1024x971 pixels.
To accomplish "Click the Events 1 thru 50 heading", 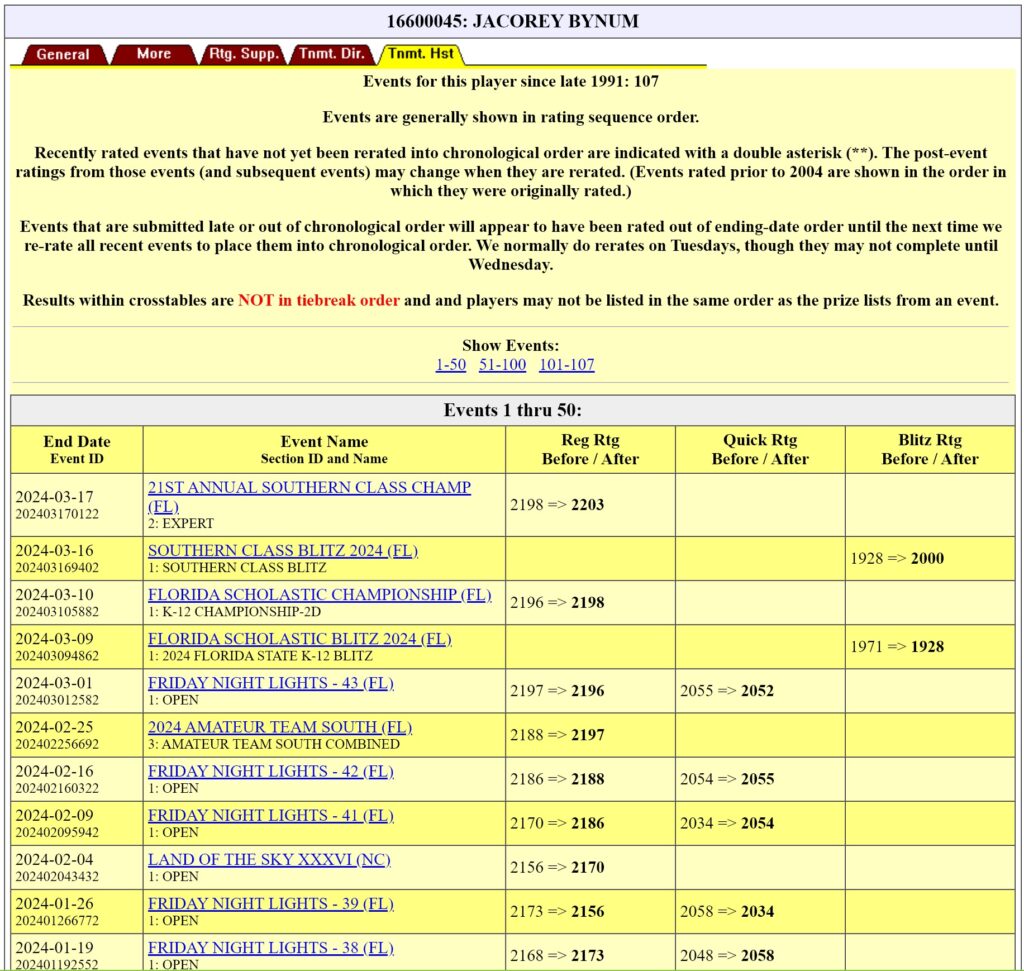I will pos(513,410).
